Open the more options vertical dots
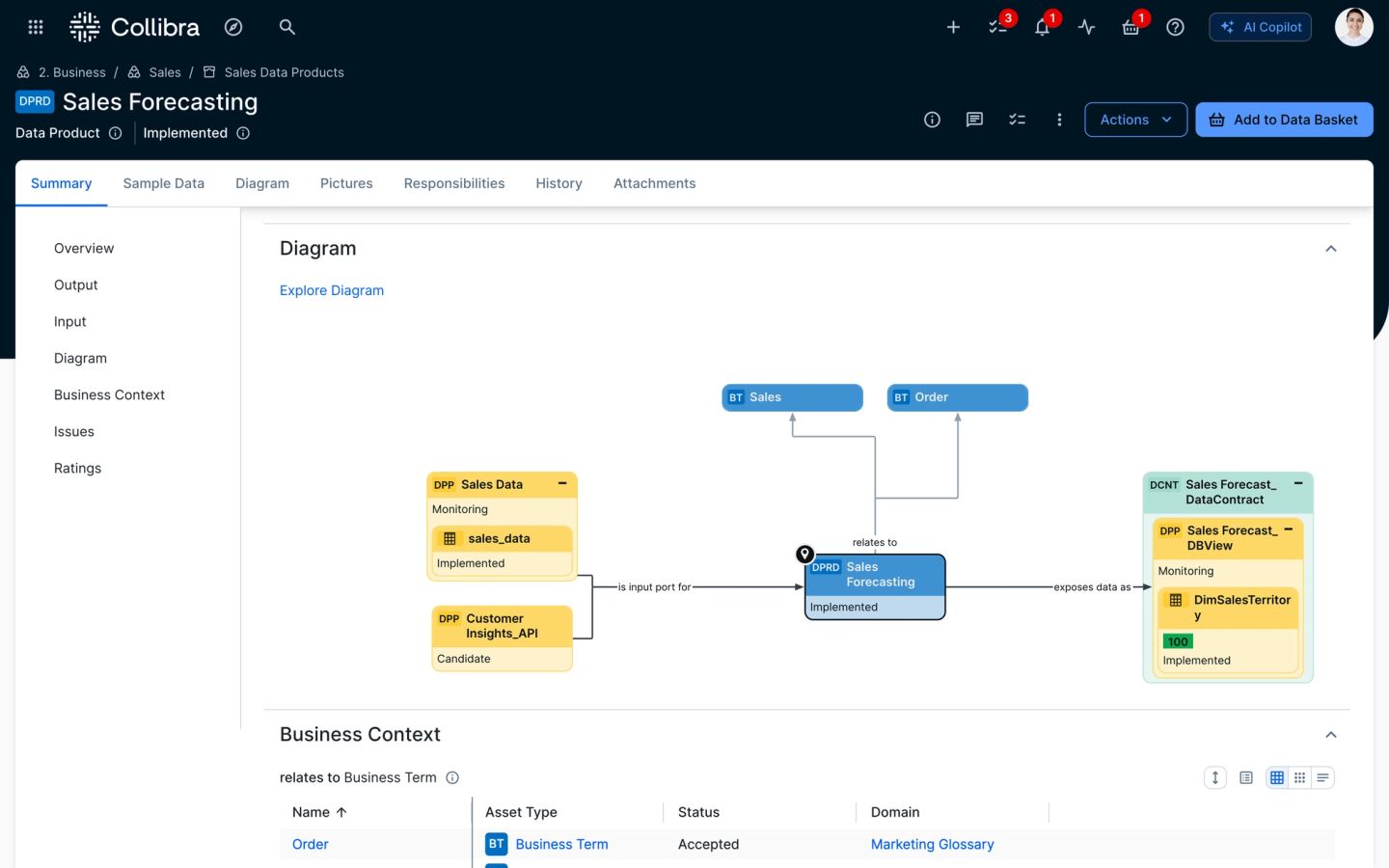This screenshot has width=1389, height=868. click(1059, 120)
